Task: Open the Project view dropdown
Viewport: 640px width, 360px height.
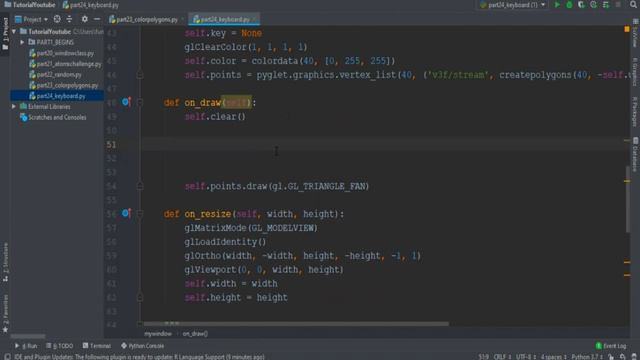Action: pyautogui.click(x=31, y=19)
